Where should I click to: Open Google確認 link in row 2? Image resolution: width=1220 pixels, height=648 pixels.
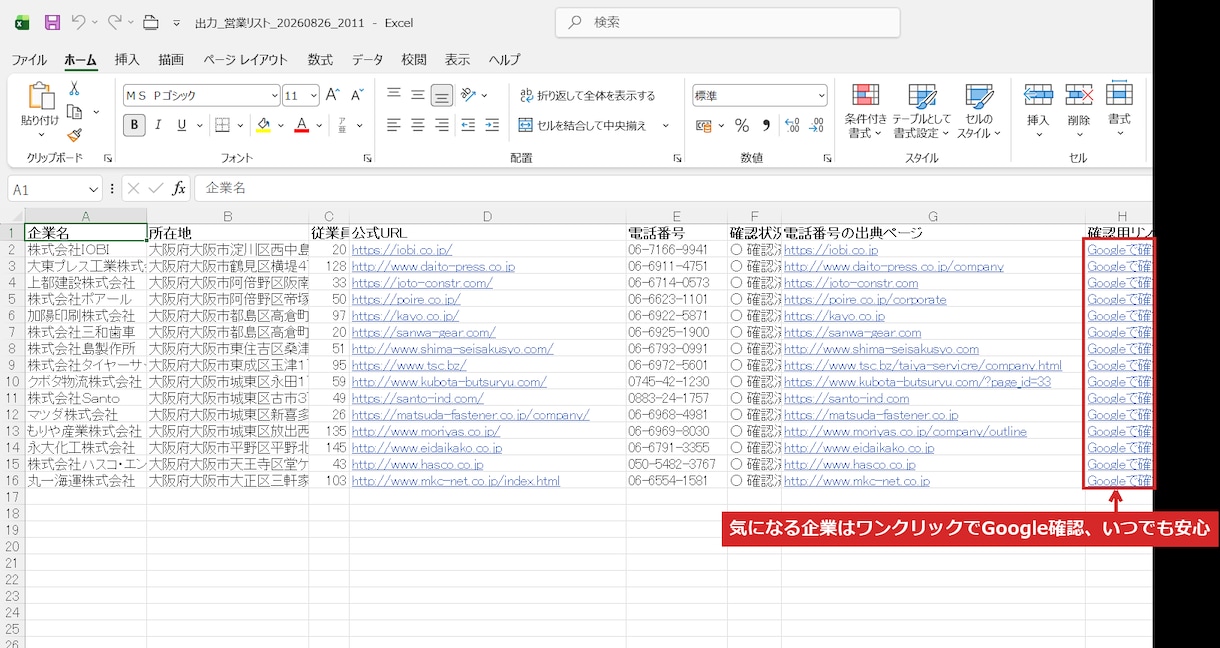pos(1119,250)
